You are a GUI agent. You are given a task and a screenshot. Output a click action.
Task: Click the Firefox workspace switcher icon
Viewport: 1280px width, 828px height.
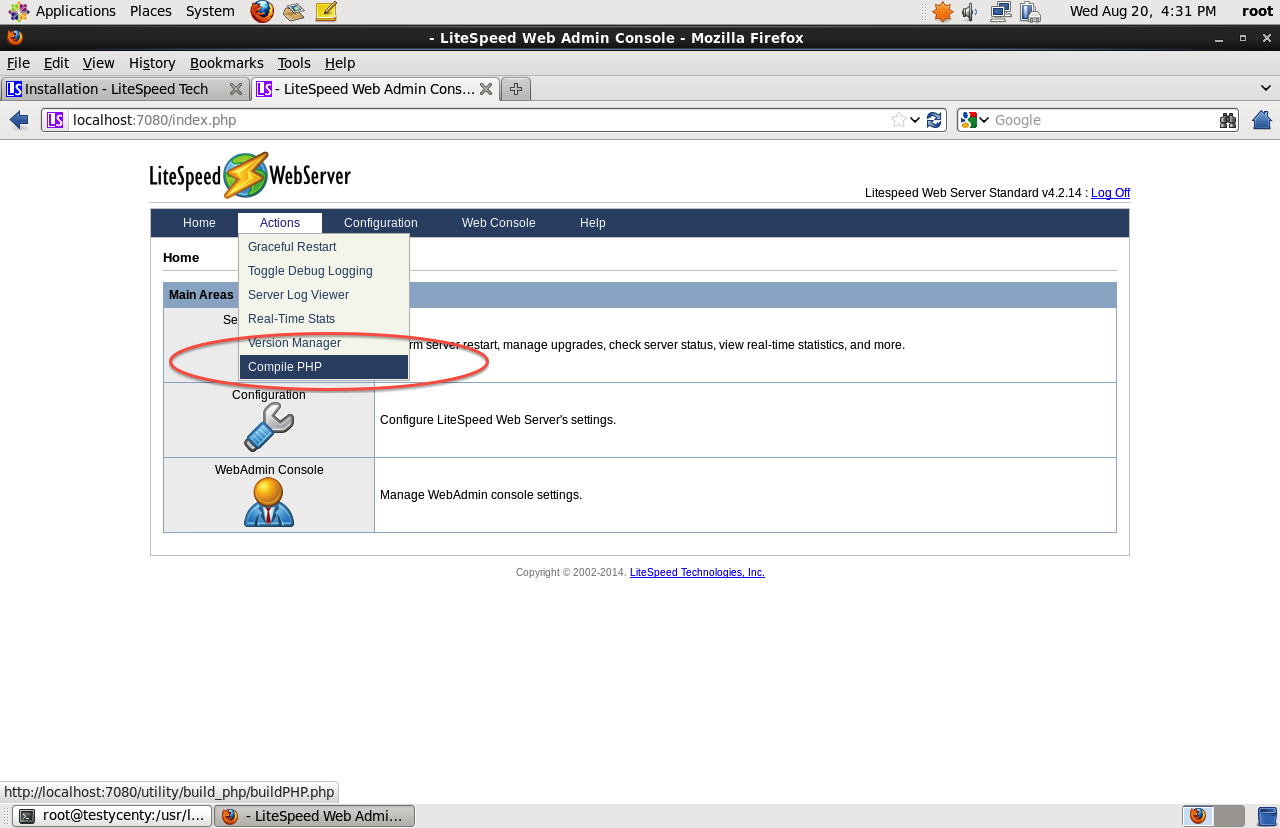1198,816
